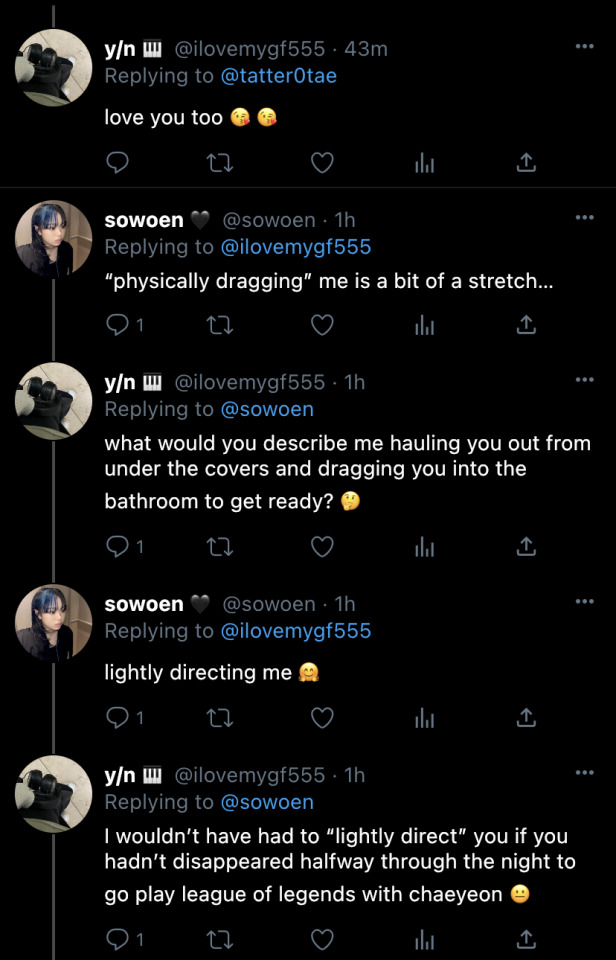Open @ilovemygf555 link in "physically dragging" tweet
Screen dimensions: 616x960
tap(295, 246)
